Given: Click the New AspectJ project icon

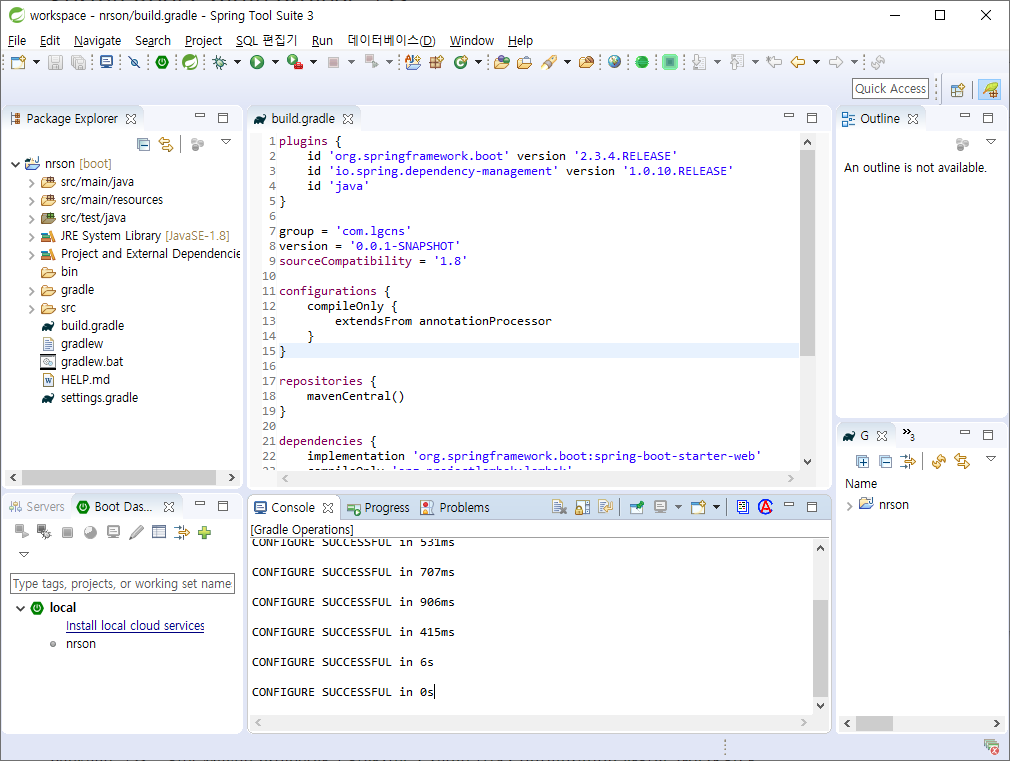Looking at the screenshot, I should (413, 62).
